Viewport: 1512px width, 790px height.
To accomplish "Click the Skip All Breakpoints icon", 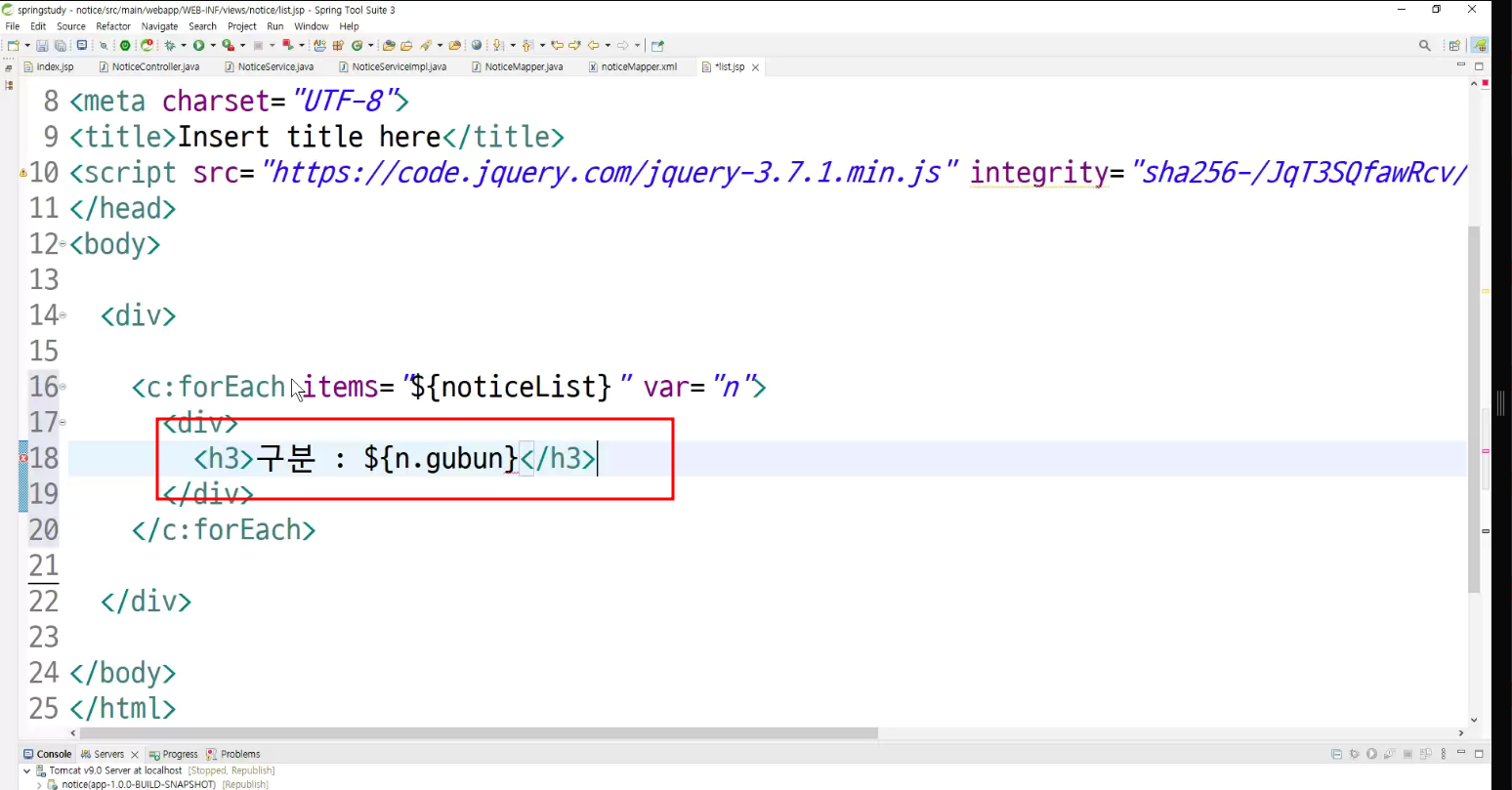I will click(104, 45).
